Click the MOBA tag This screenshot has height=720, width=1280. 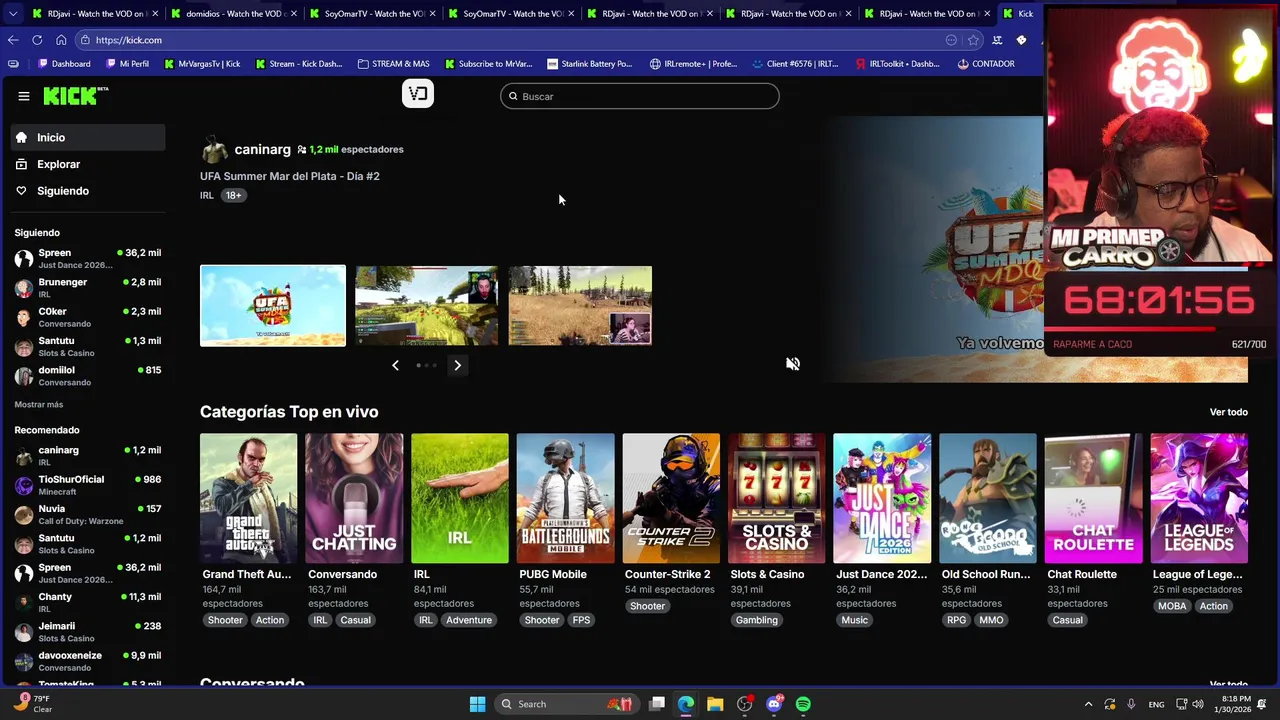click(x=1172, y=606)
